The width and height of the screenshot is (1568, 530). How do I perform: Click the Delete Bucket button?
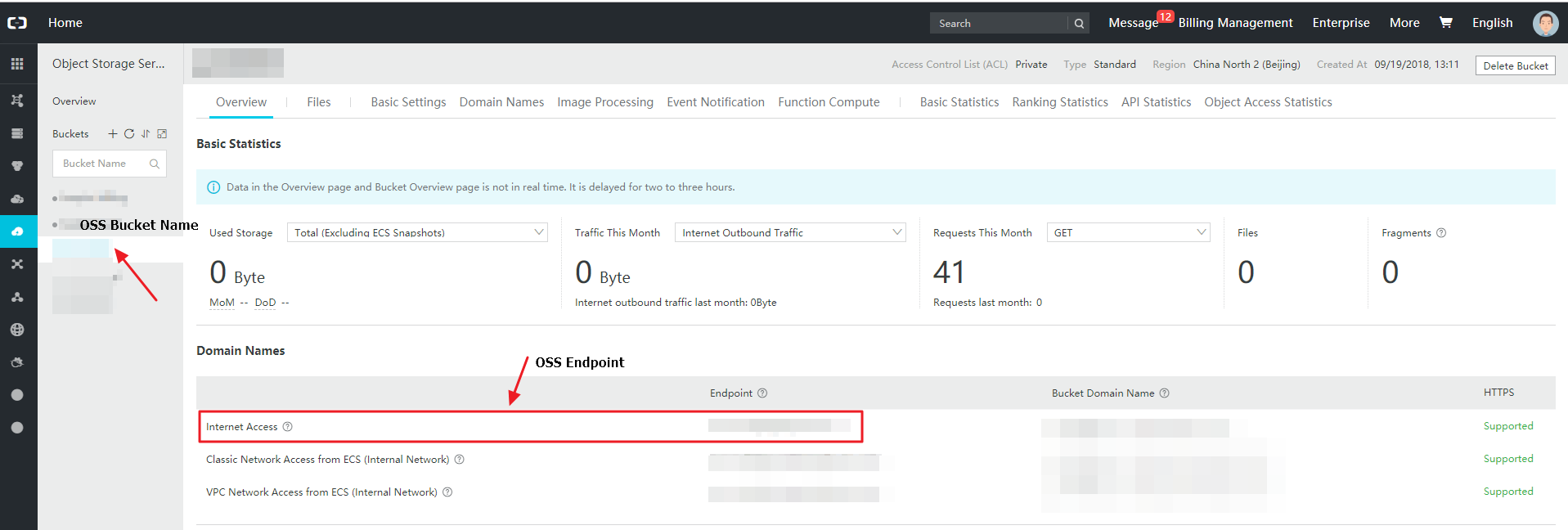pos(1515,65)
